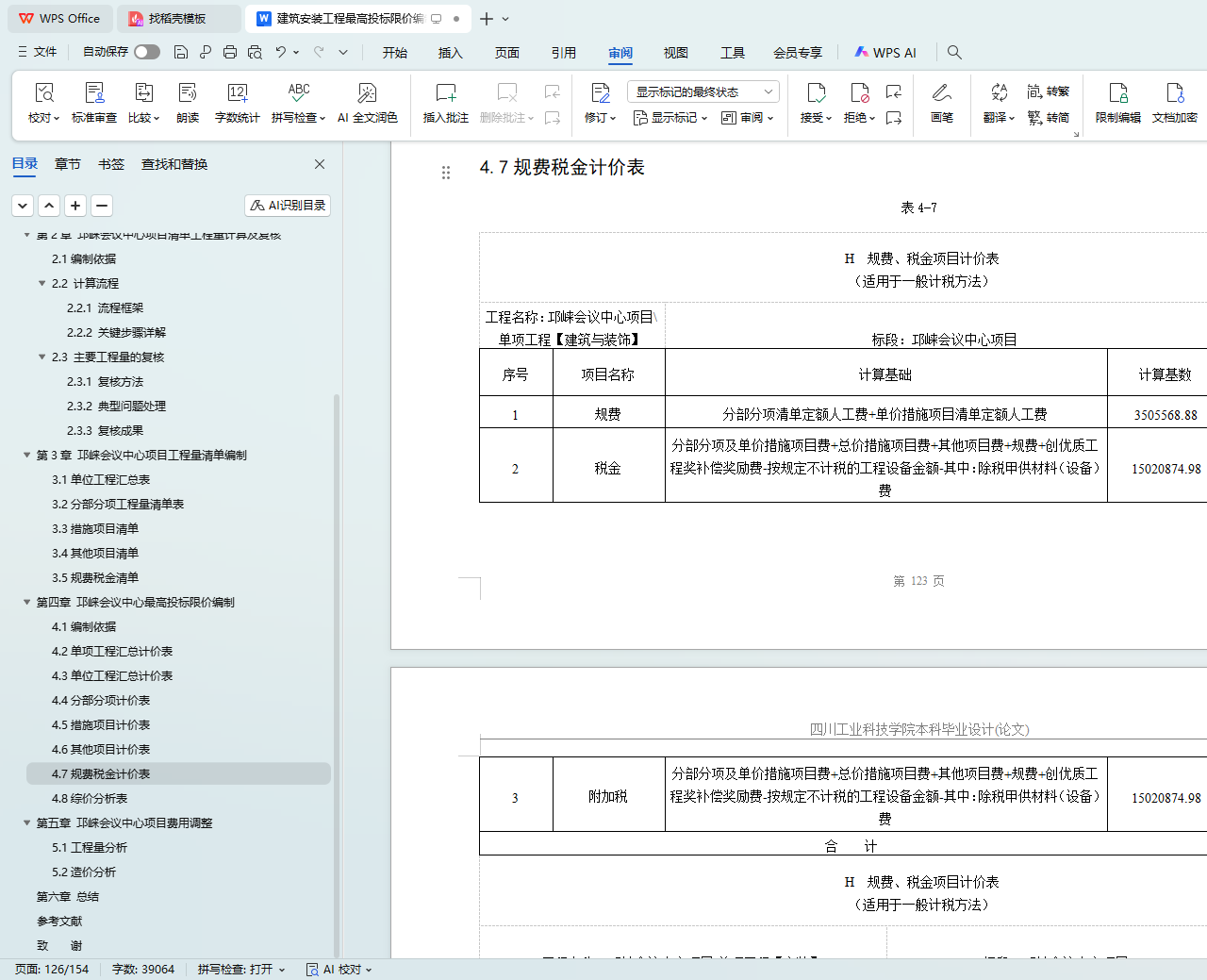Screen dimensions: 1207x980
Task: Click the 标准审查 standard review icon
Action: click(94, 93)
